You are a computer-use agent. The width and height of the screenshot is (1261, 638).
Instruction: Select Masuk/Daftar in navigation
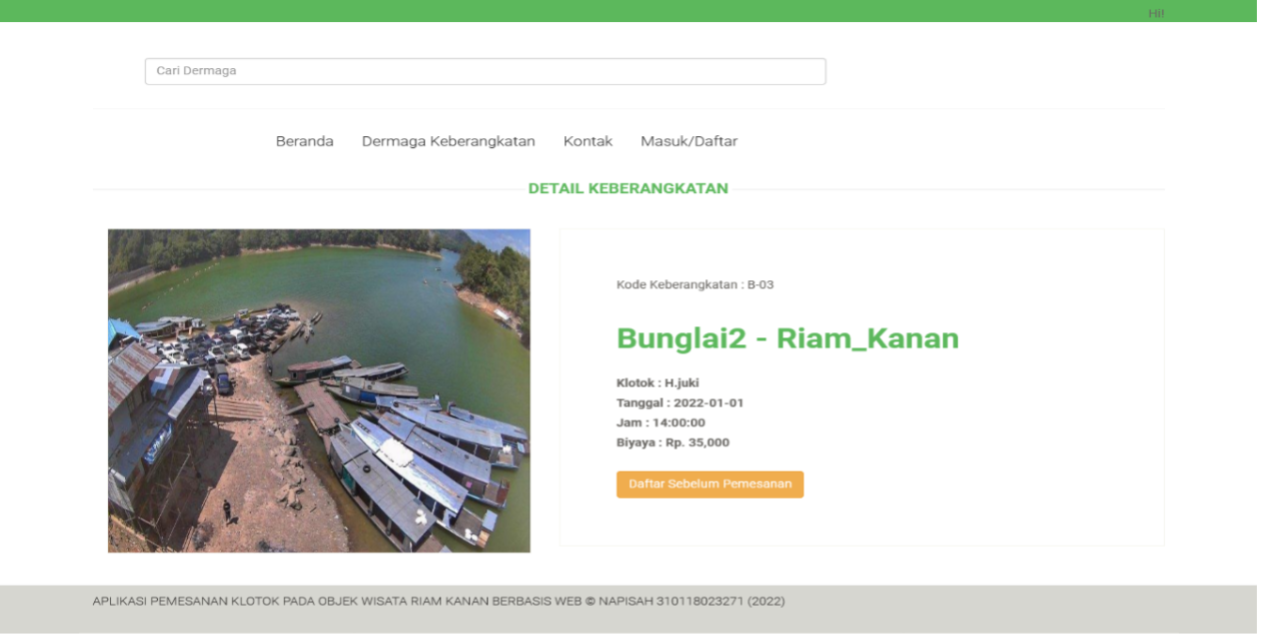coord(689,142)
